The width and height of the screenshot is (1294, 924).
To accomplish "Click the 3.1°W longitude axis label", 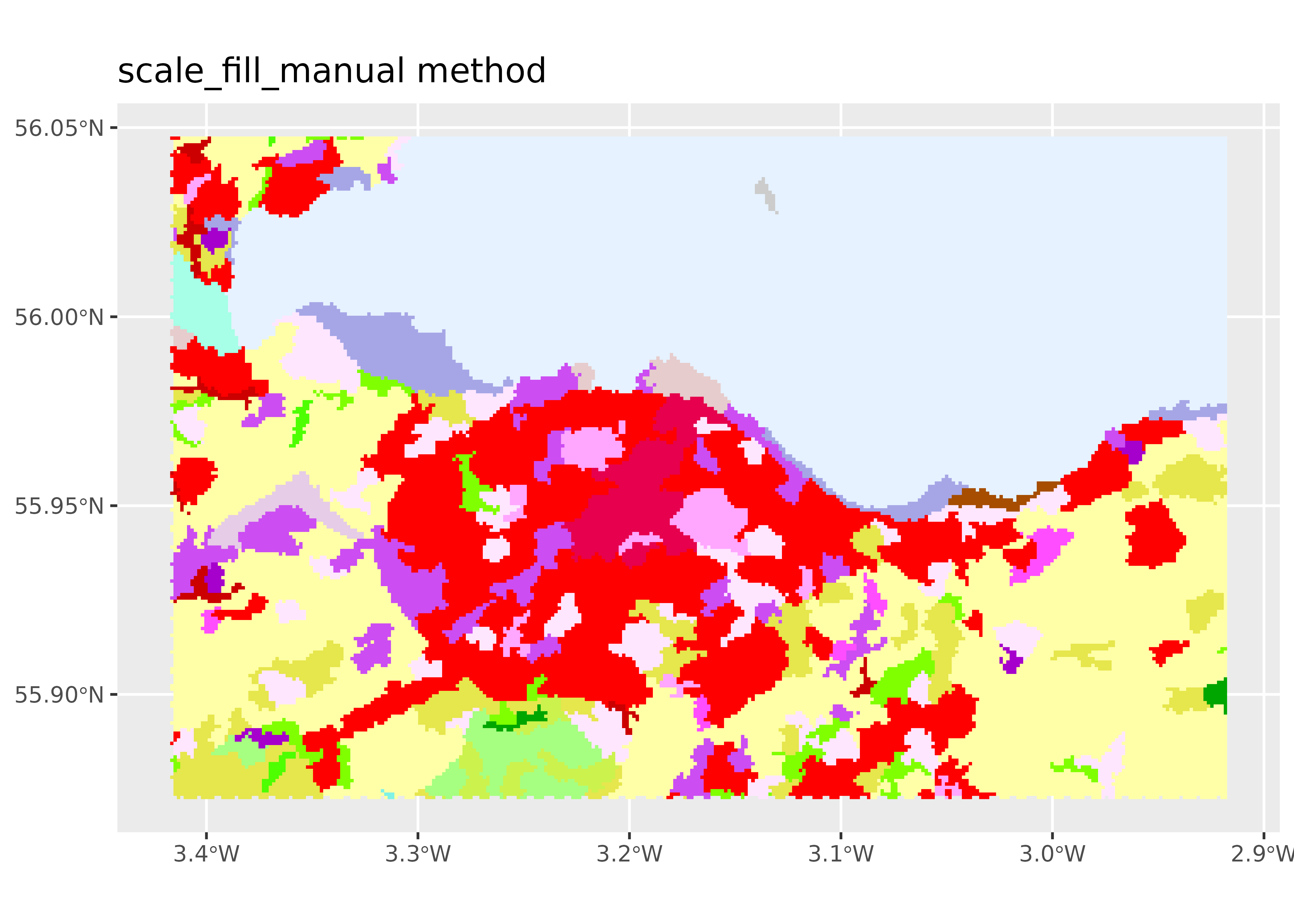I will pos(840,854).
